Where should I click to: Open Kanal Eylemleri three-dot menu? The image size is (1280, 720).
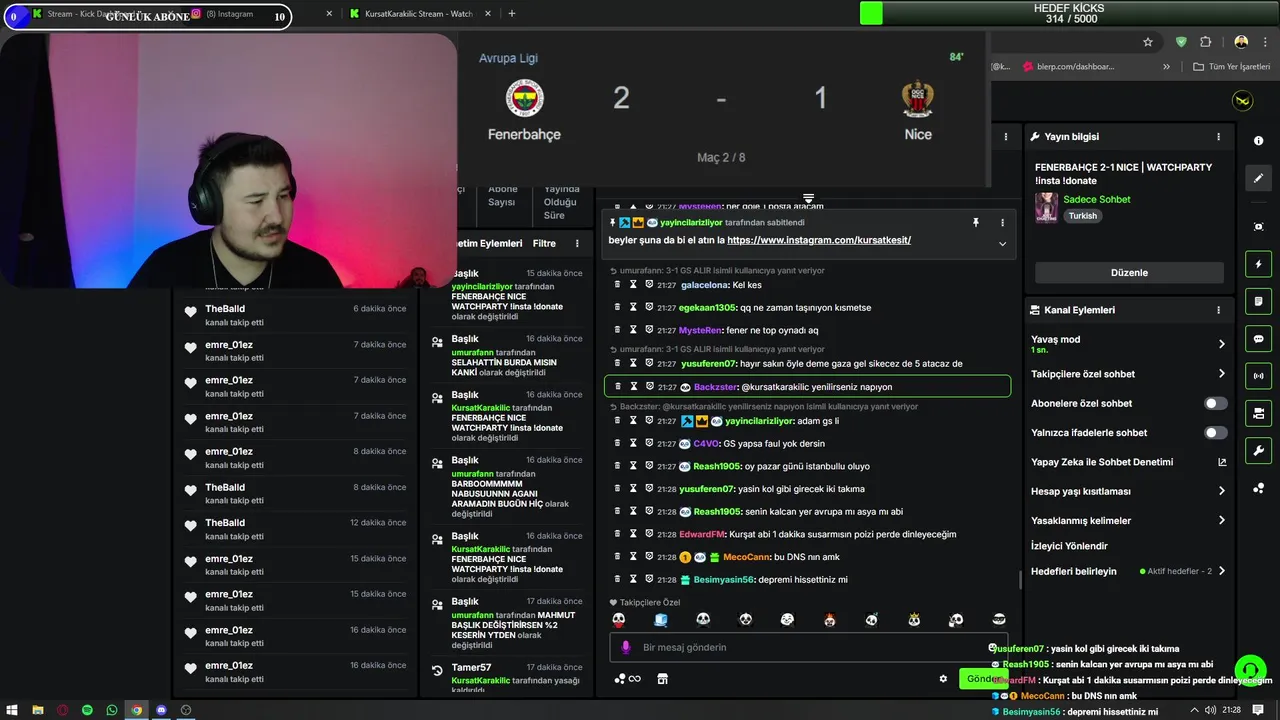(1218, 310)
